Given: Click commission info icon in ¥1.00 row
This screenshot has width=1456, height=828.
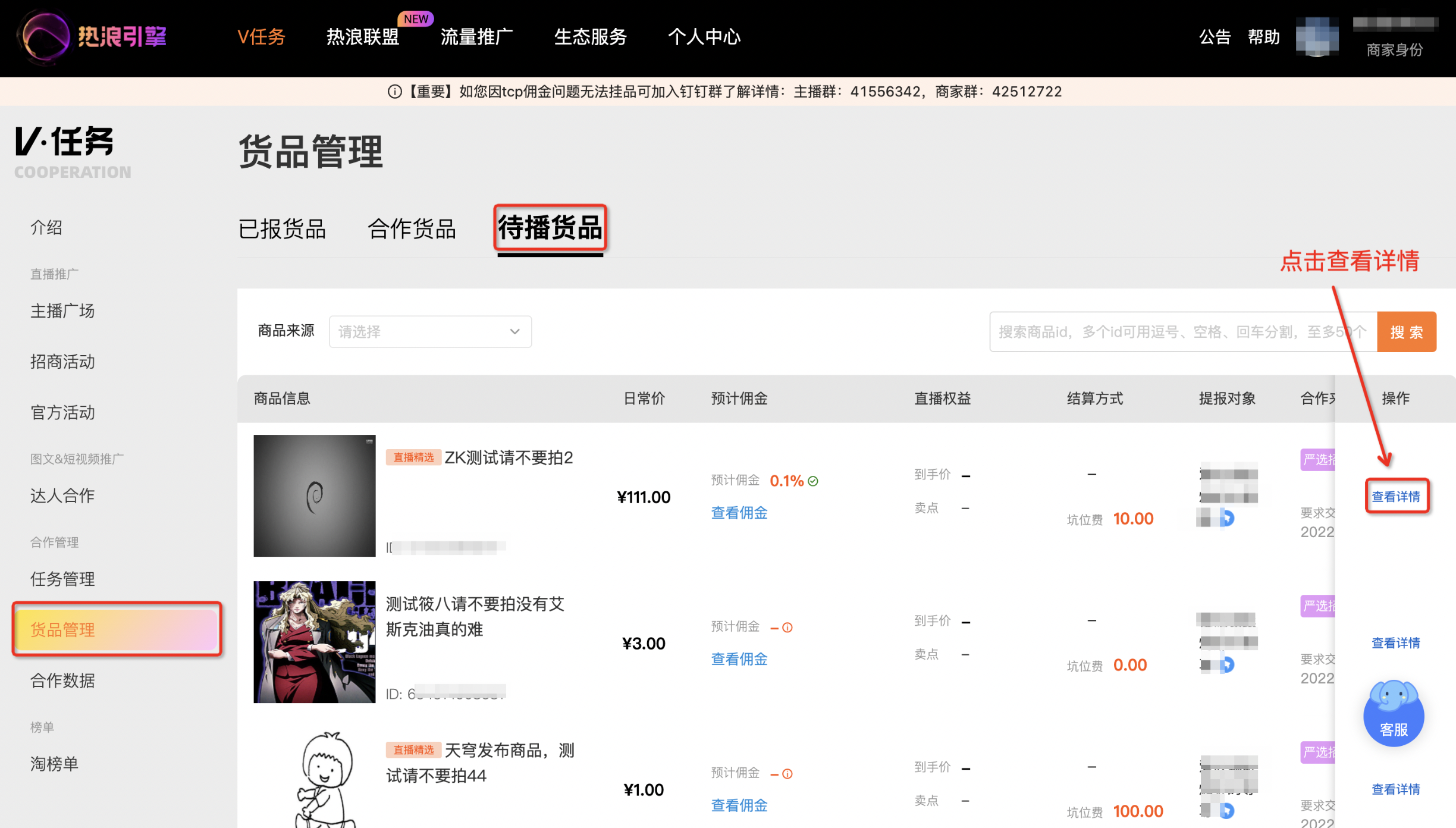Looking at the screenshot, I should pos(787,774).
